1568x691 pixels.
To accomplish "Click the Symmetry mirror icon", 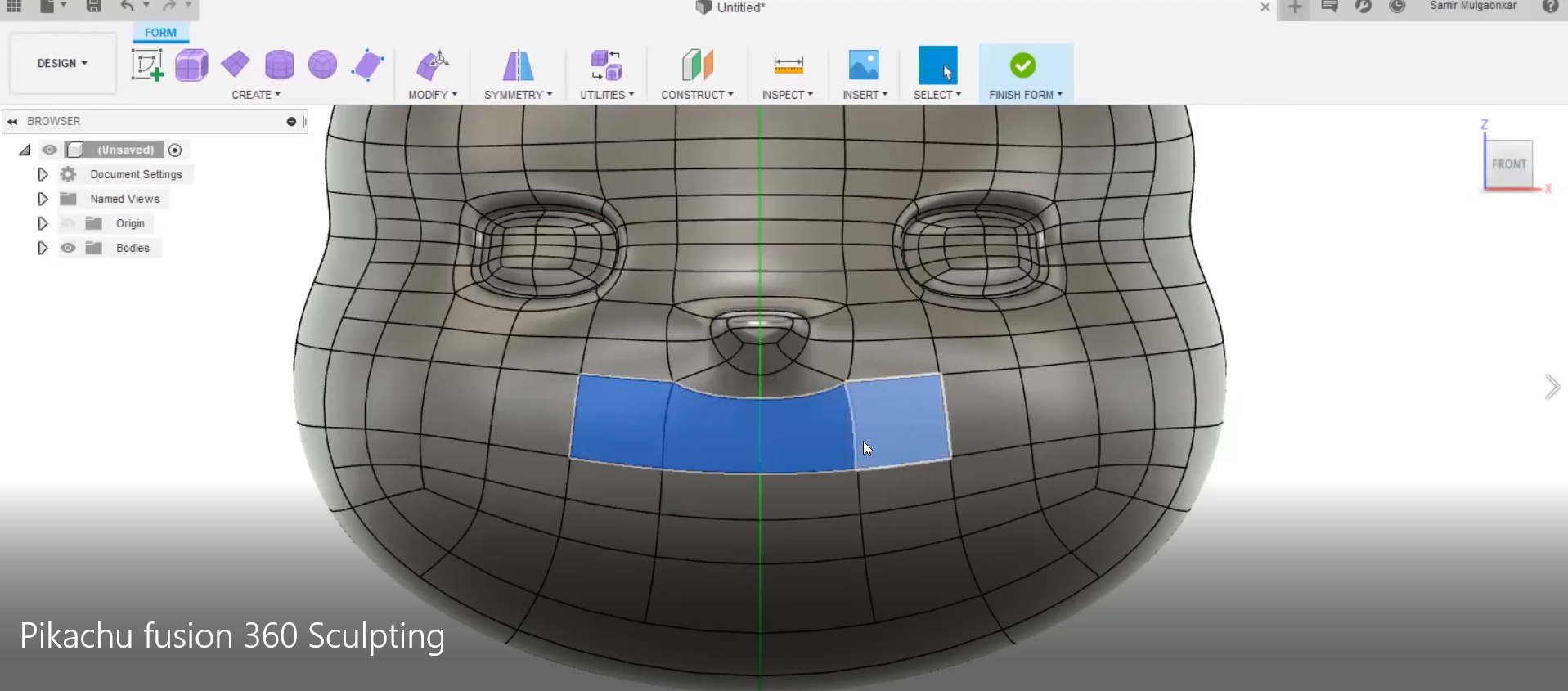I will click(x=518, y=65).
